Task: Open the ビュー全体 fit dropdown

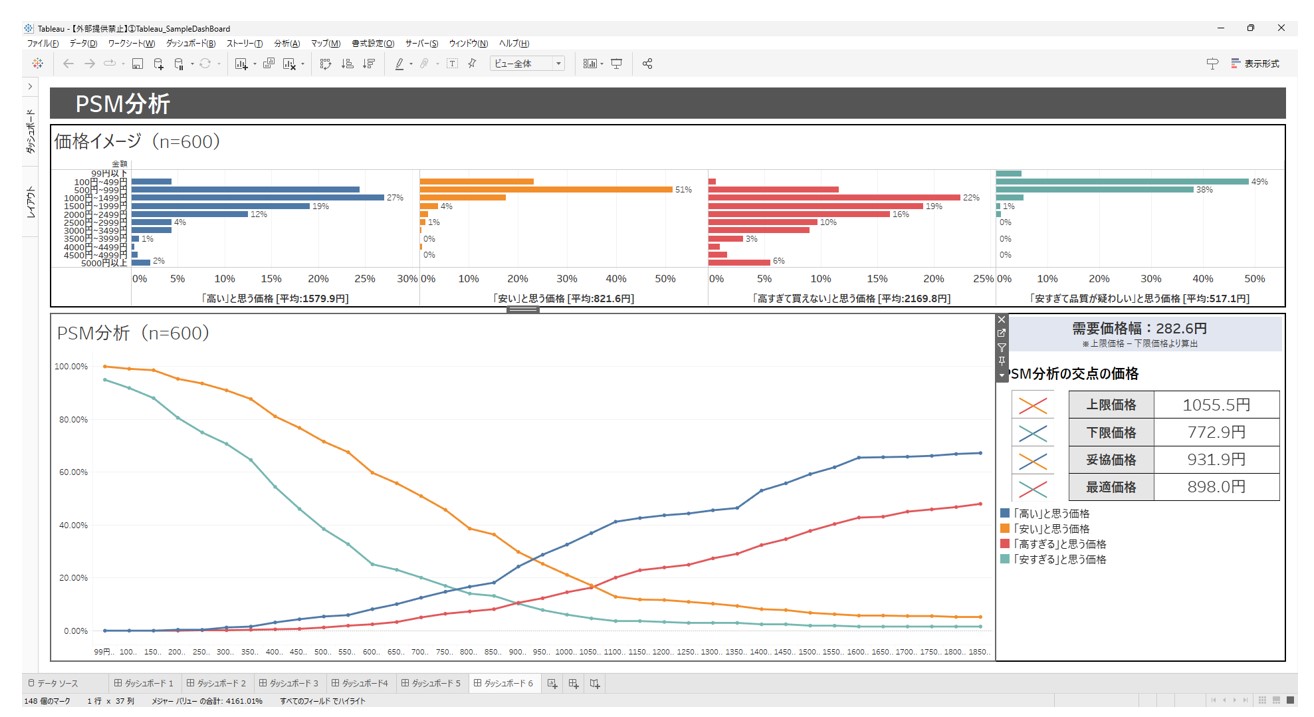Action: pos(527,63)
